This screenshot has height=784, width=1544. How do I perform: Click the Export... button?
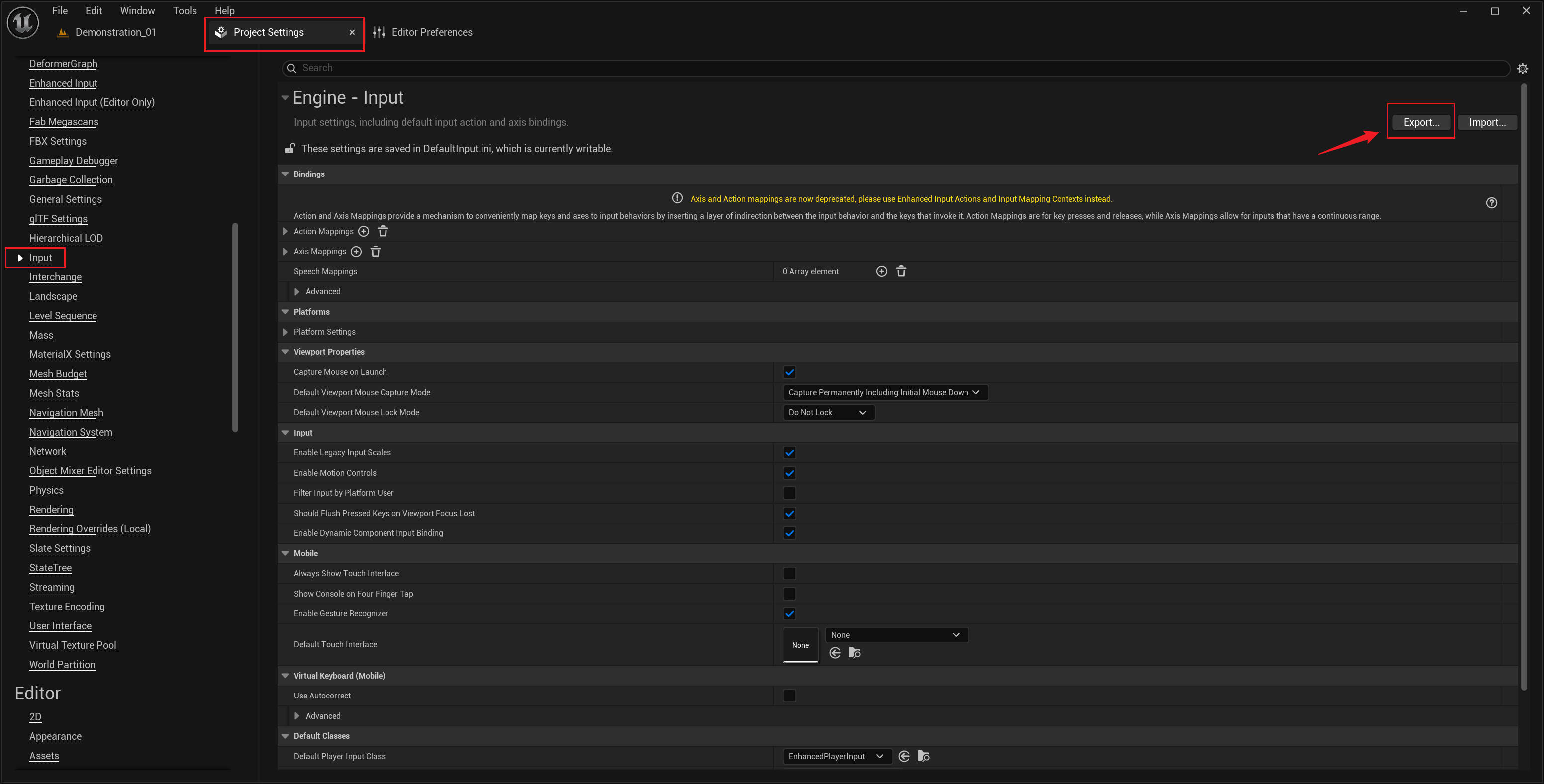point(1421,122)
